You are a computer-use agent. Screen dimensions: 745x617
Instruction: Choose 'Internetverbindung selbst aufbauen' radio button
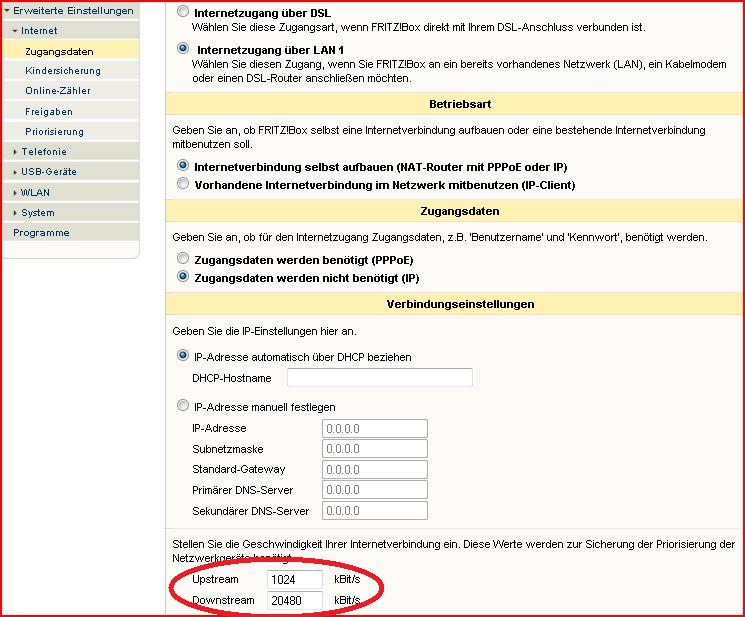point(183,167)
